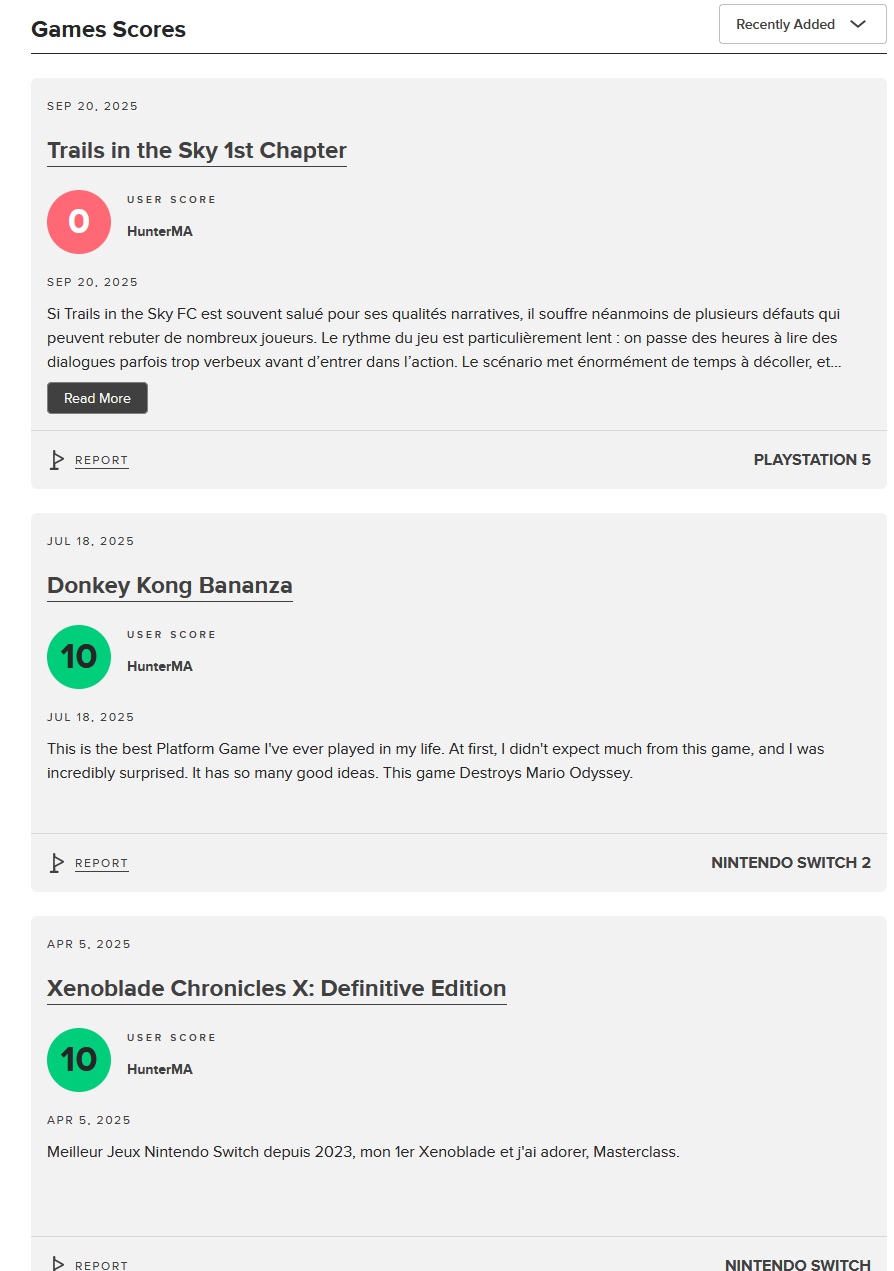
Task: Click green 10 score for Donkey Kong Bananza
Action: [x=79, y=657]
